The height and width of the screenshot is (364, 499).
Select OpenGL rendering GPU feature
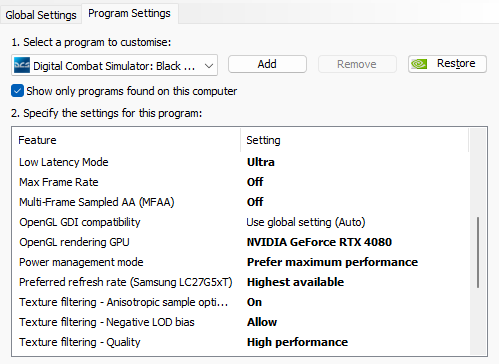click(x=74, y=242)
